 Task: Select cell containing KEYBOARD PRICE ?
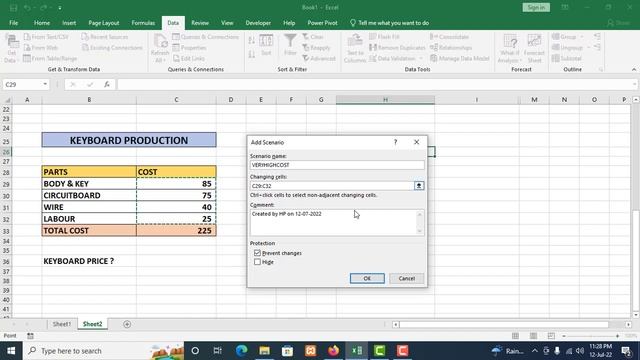pos(89,261)
